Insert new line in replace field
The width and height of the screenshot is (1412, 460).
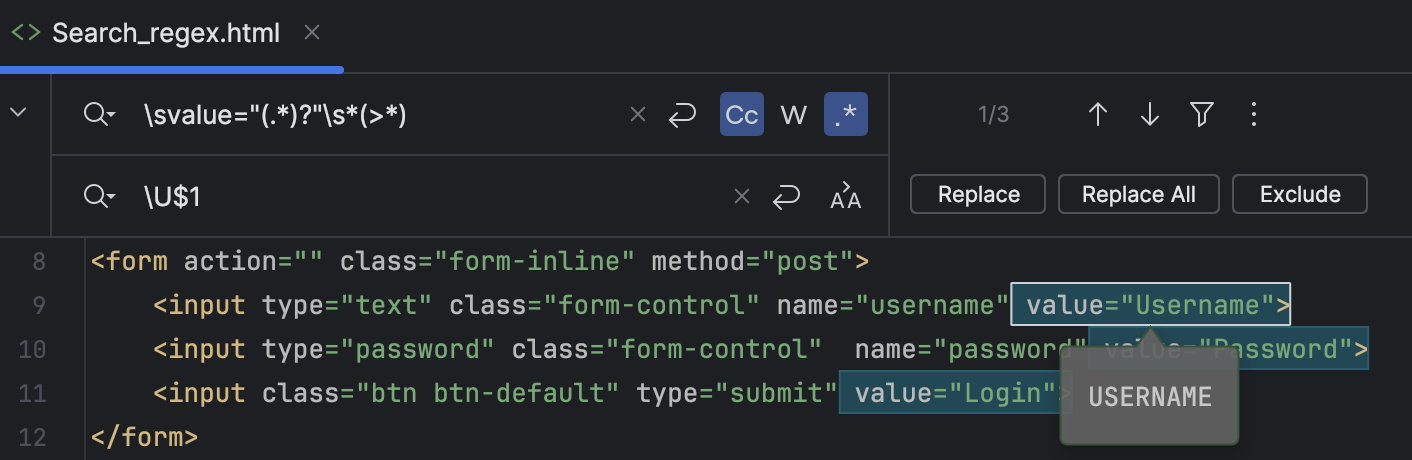coord(787,197)
